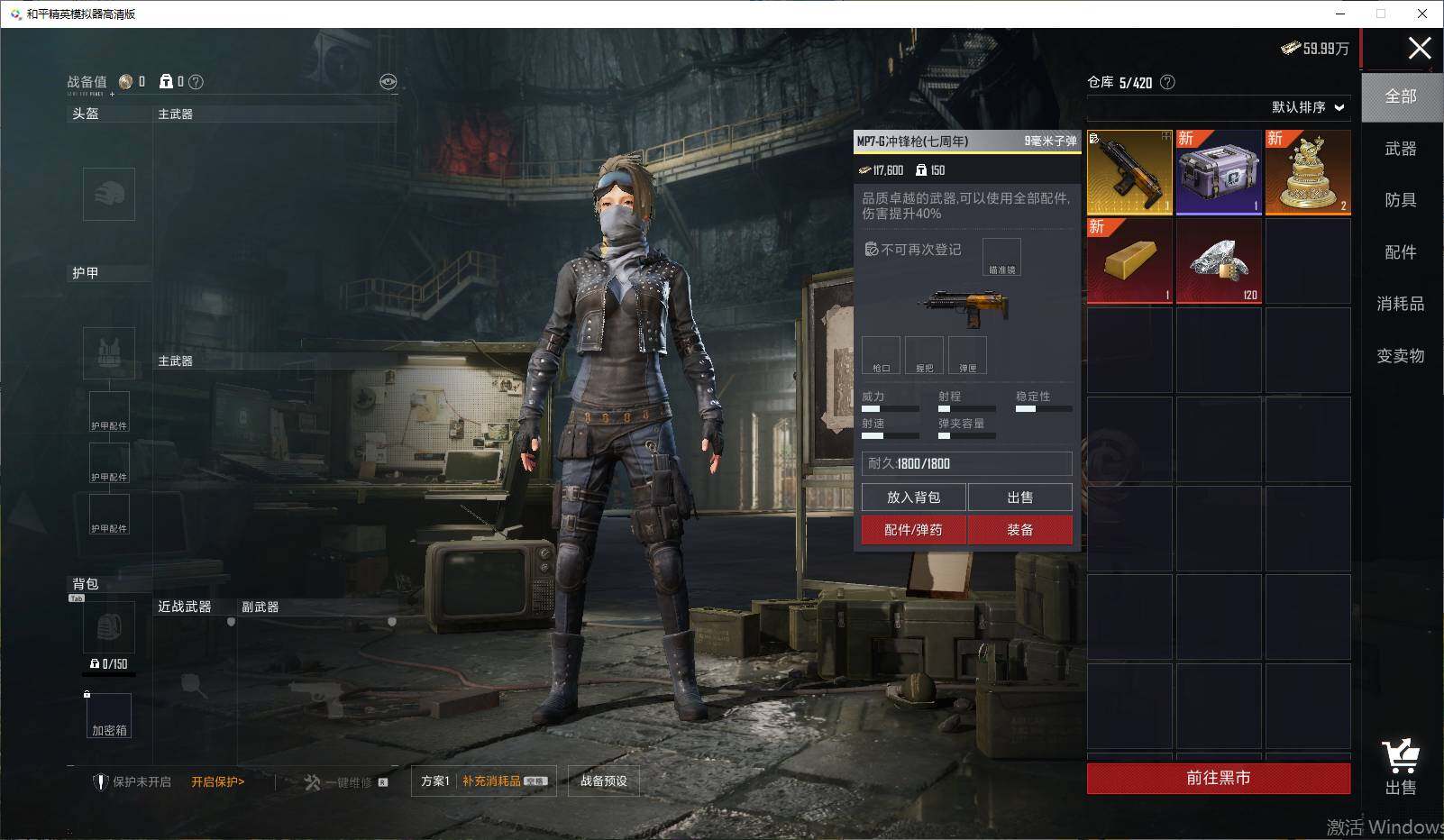The width and height of the screenshot is (1444, 840).
Task: Switch to the 防具 category tab
Action: click(1401, 200)
